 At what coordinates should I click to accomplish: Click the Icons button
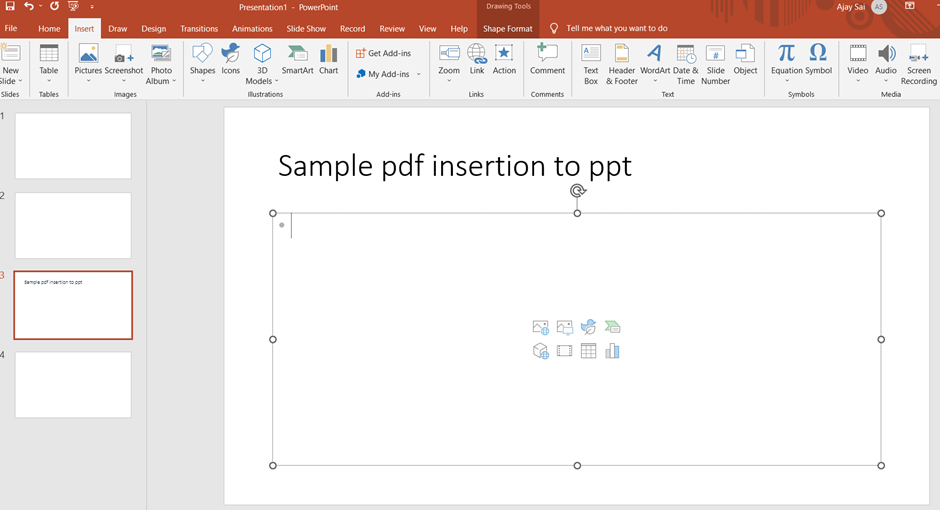[230, 59]
